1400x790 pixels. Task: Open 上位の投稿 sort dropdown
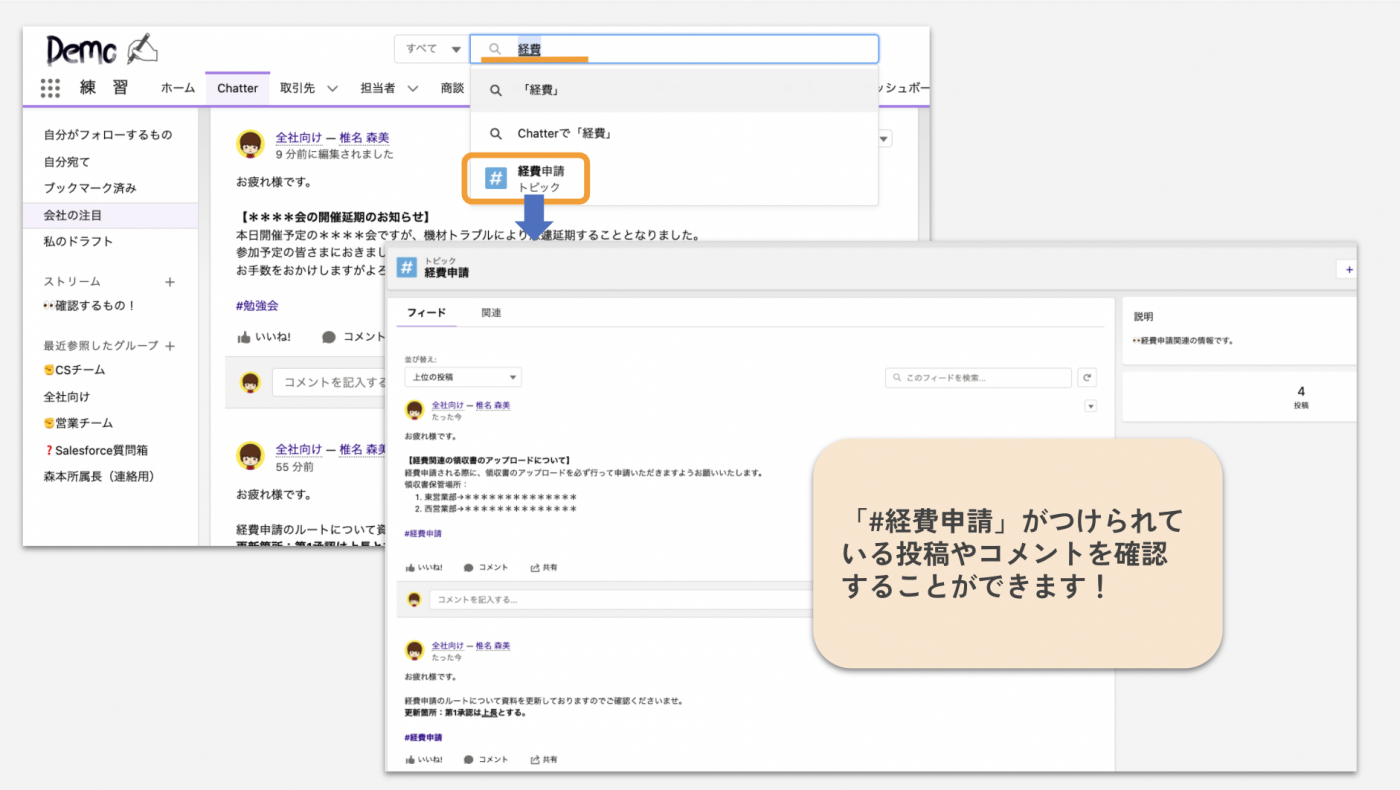coord(463,377)
